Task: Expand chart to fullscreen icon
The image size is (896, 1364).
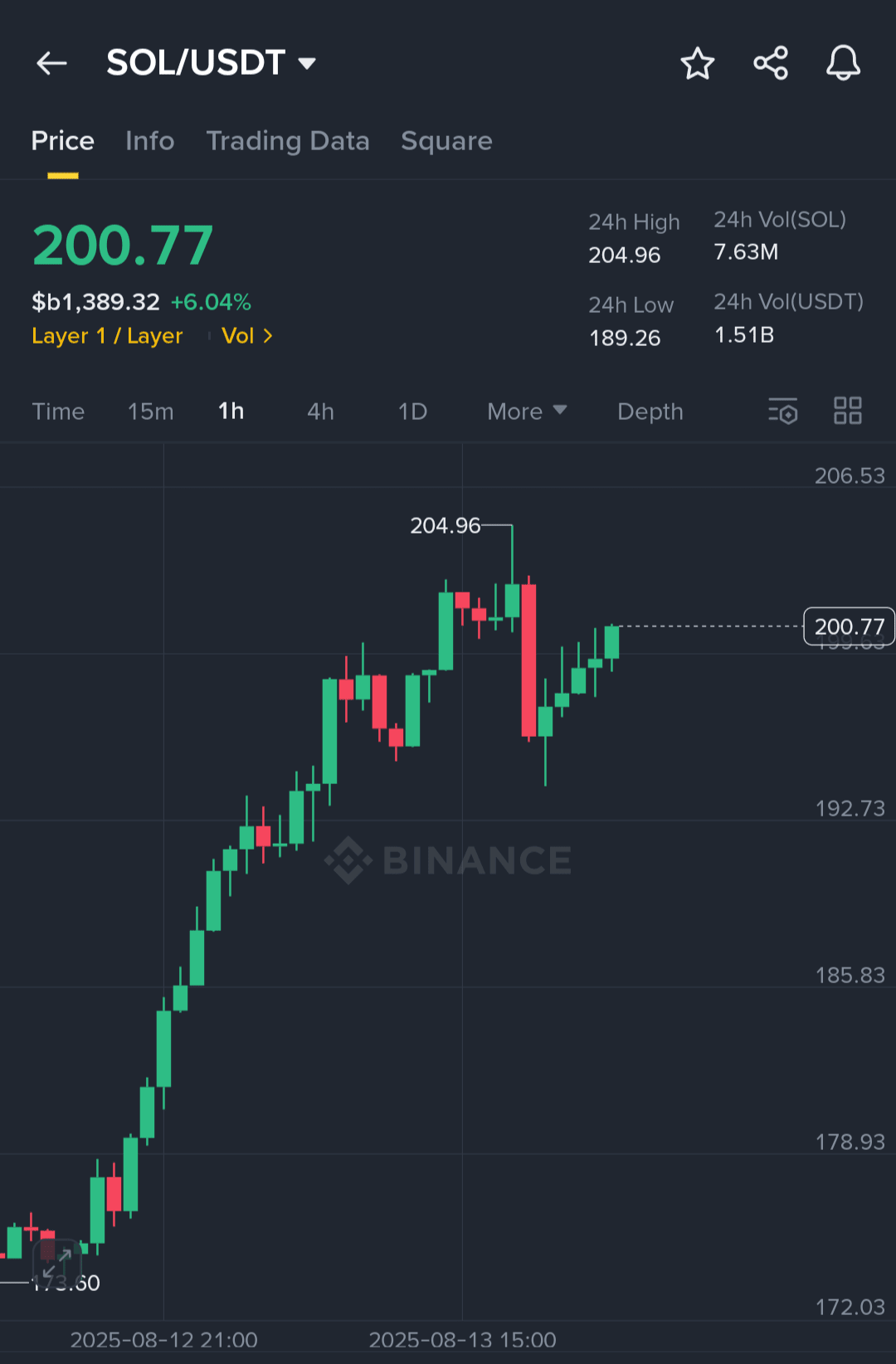Action: coord(56,1264)
